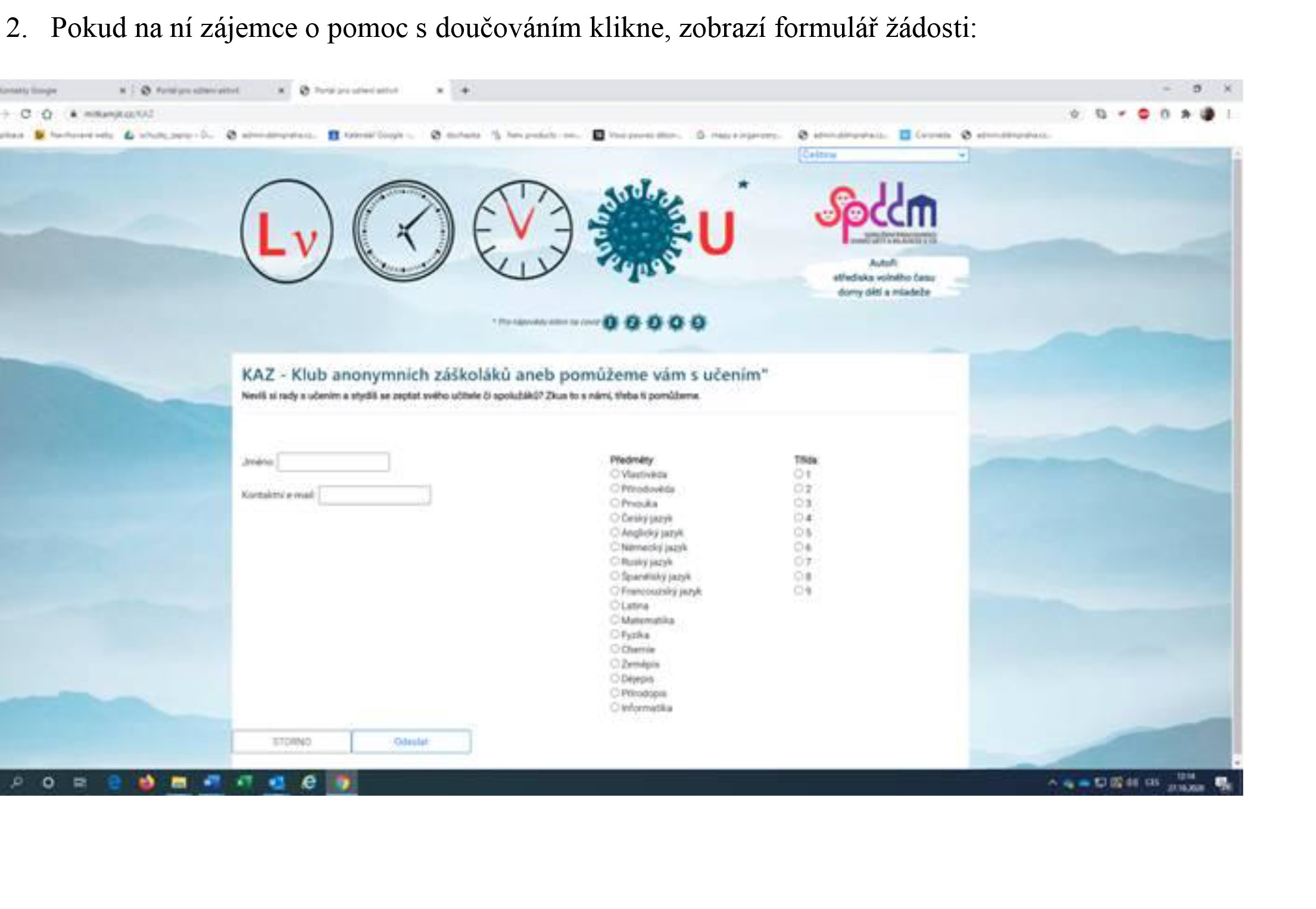
Task: Switch to the first browser tab
Action: pyautogui.click(x=64, y=90)
